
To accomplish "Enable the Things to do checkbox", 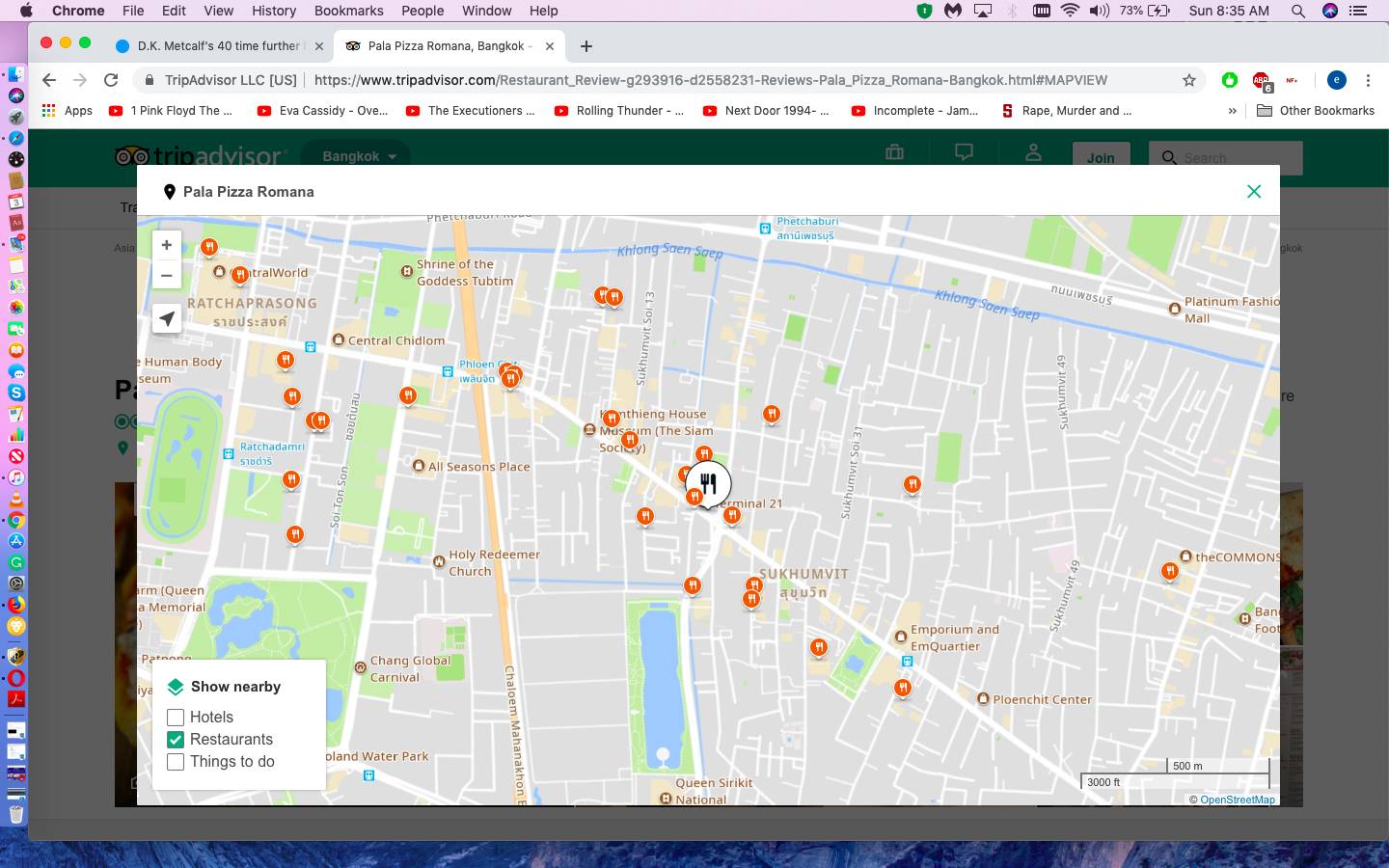I will pos(176,762).
